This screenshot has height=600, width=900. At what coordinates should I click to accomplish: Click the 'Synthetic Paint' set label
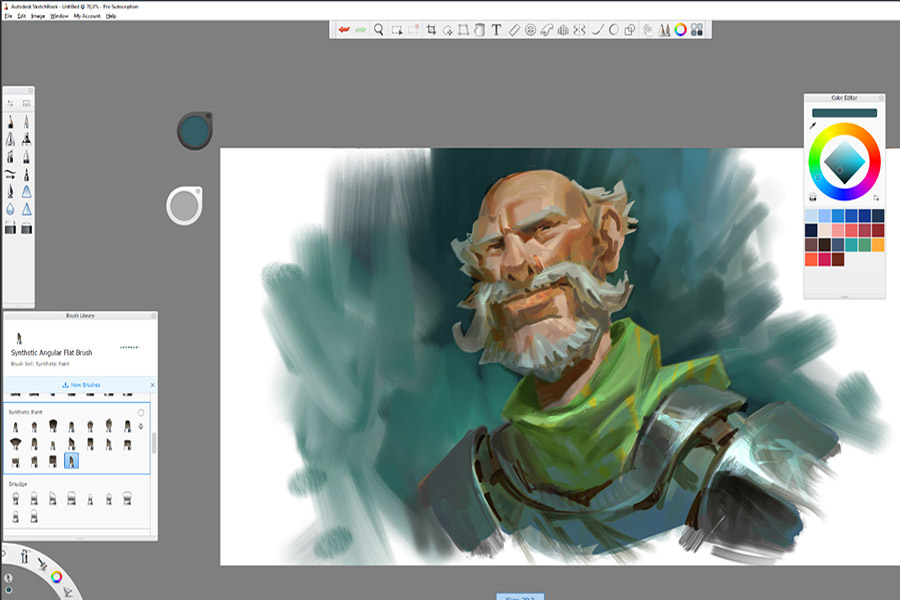tap(25, 412)
